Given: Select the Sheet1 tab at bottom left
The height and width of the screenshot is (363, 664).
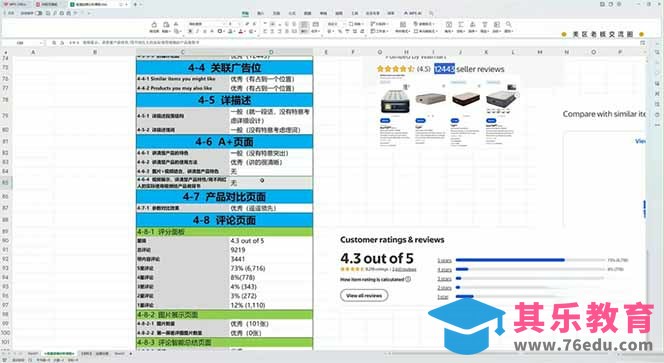Looking at the screenshot, I should click(x=33, y=353).
